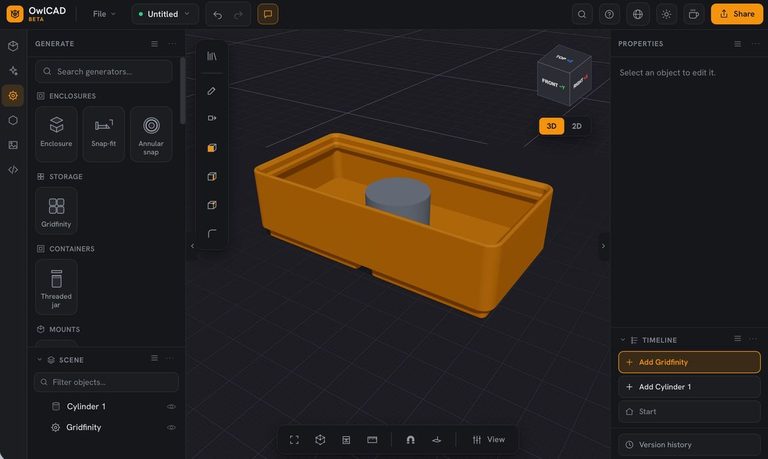Viewport: 768px width, 459px height.
Task: Open the Generate panel list menu icon
Action: click(x=154, y=44)
